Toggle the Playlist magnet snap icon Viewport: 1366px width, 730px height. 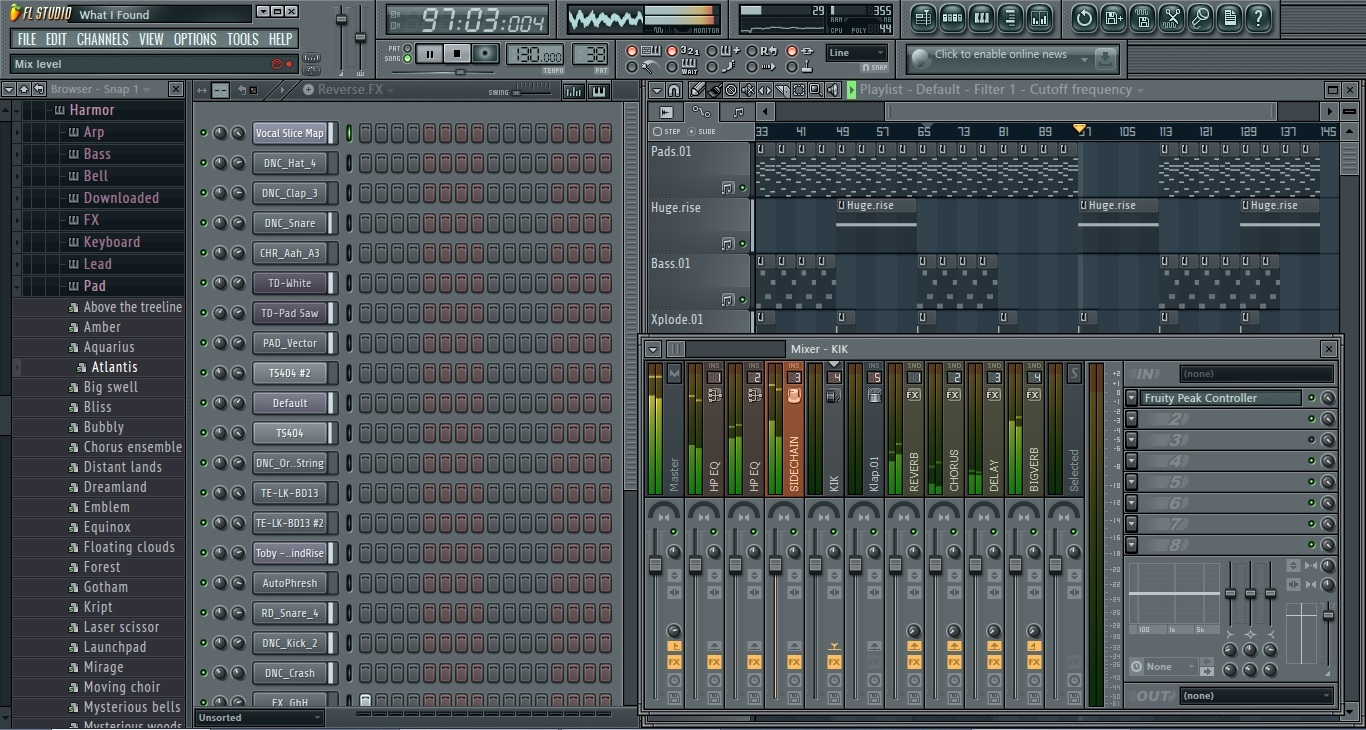point(675,90)
